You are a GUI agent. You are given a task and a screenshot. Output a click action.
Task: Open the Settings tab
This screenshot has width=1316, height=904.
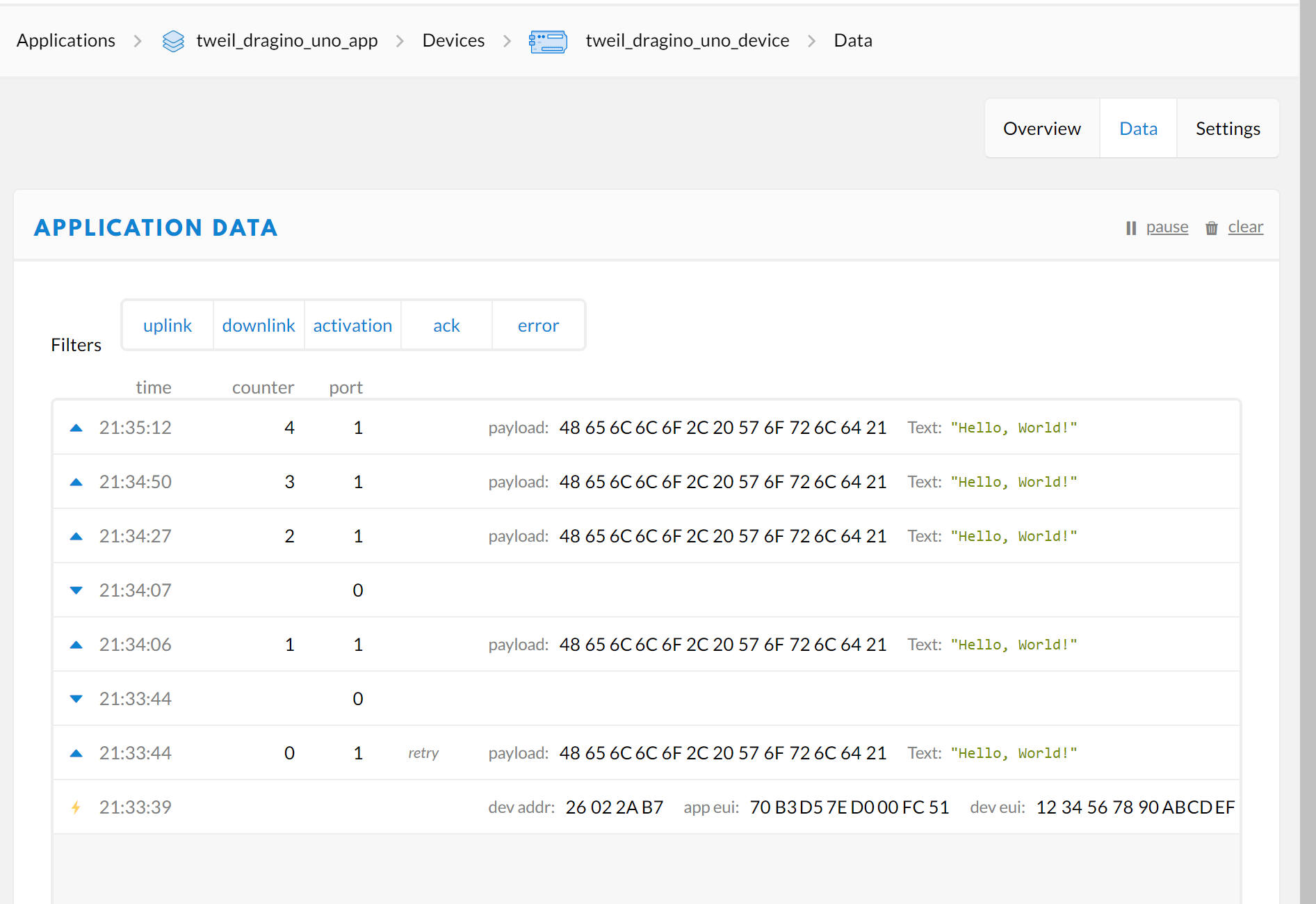click(1228, 129)
